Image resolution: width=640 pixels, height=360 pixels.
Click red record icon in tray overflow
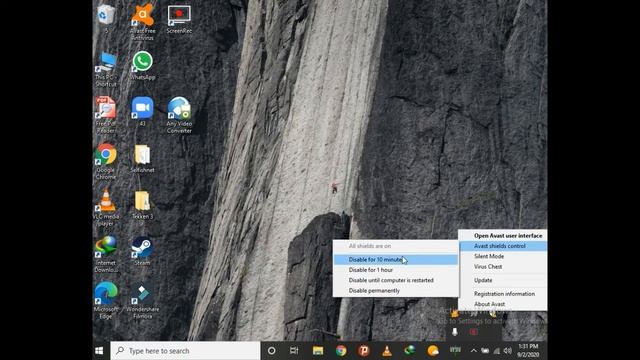(473, 332)
